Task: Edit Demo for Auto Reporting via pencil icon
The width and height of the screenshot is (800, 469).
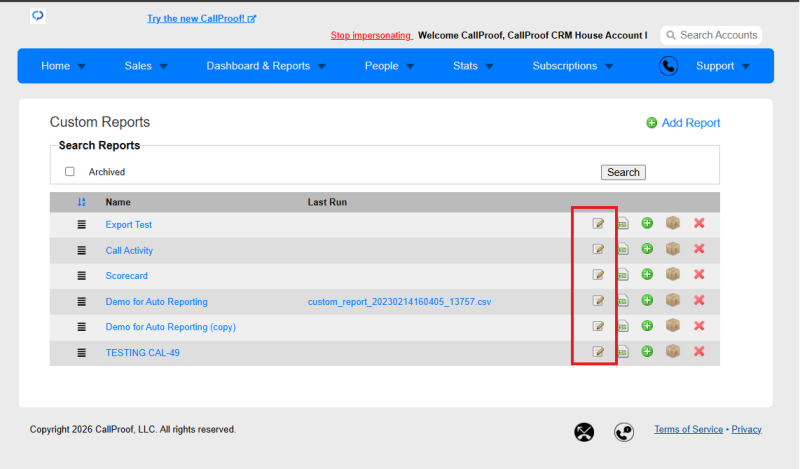Action: tap(598, 301)
